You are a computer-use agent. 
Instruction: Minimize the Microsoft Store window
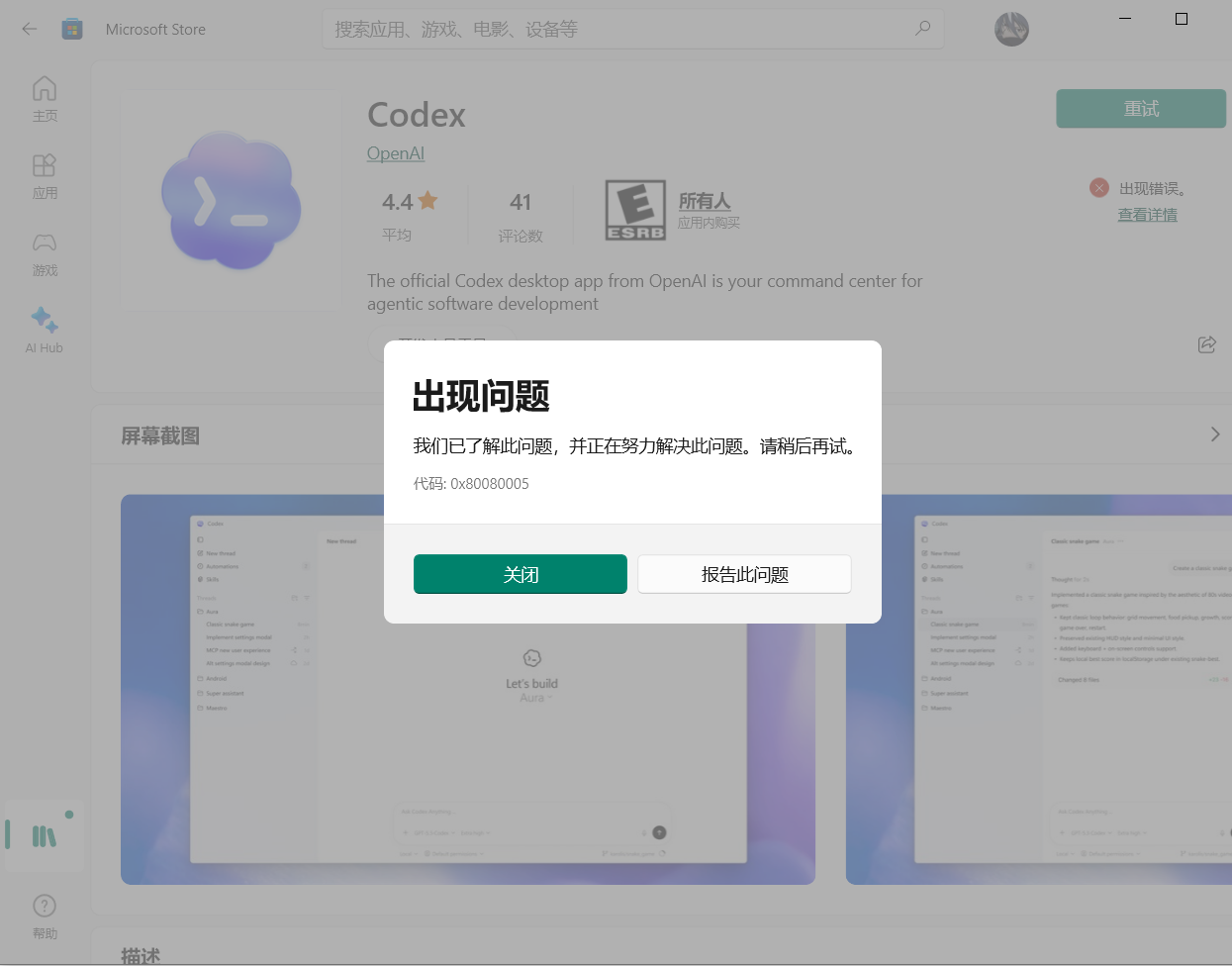coord(1125,19)
